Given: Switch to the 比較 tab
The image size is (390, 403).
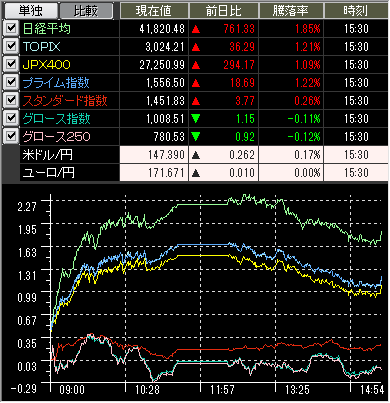Looking at the screenshot, I should point(86,11).
